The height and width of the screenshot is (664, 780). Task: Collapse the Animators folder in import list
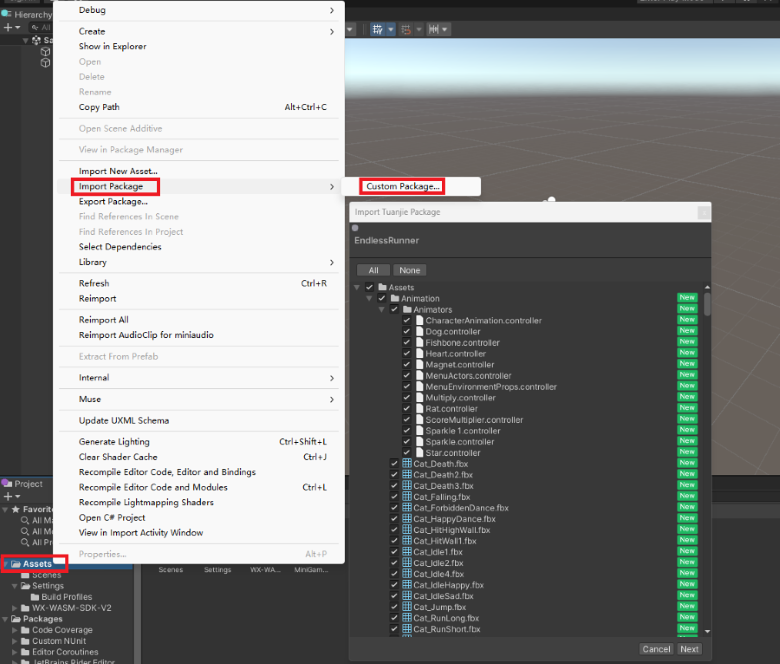coord(380,310)
